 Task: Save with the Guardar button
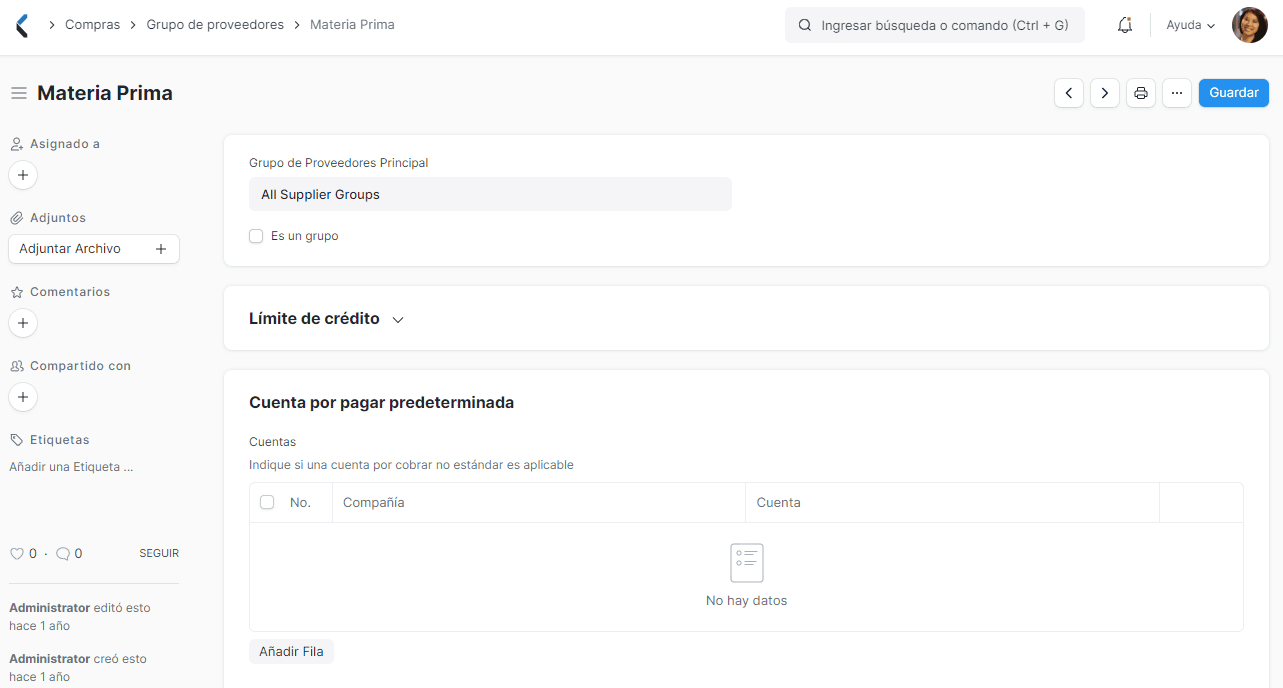click(1234, 93)
